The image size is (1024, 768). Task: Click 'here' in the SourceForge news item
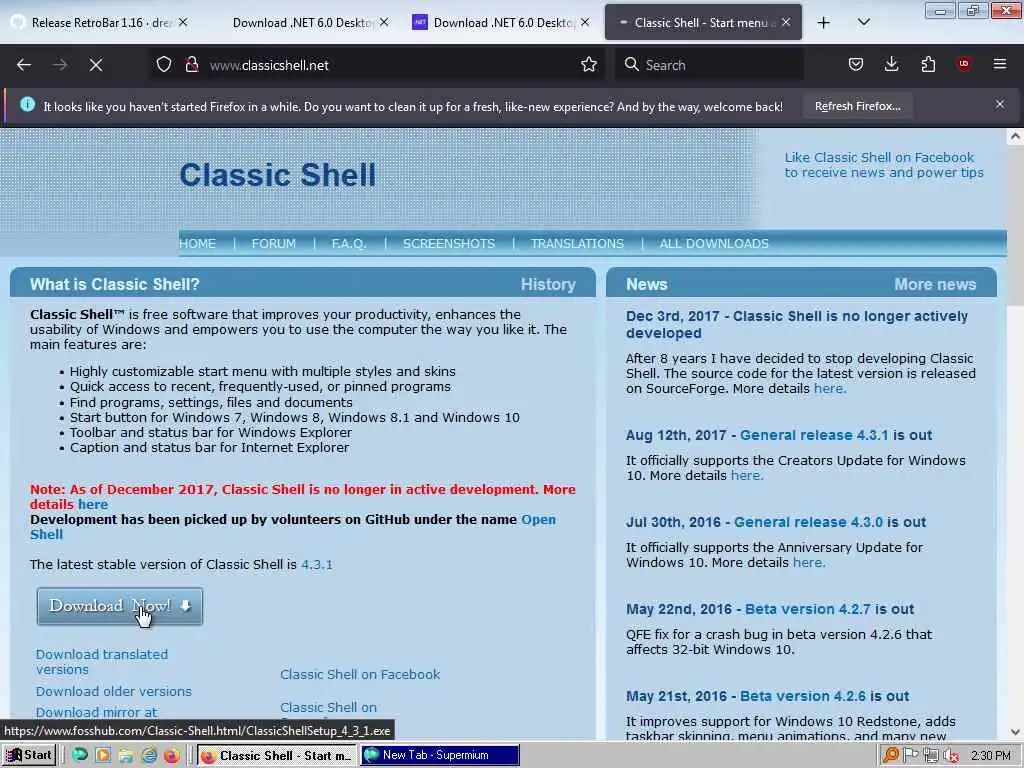pyautogui.click(x=829, y=389)
